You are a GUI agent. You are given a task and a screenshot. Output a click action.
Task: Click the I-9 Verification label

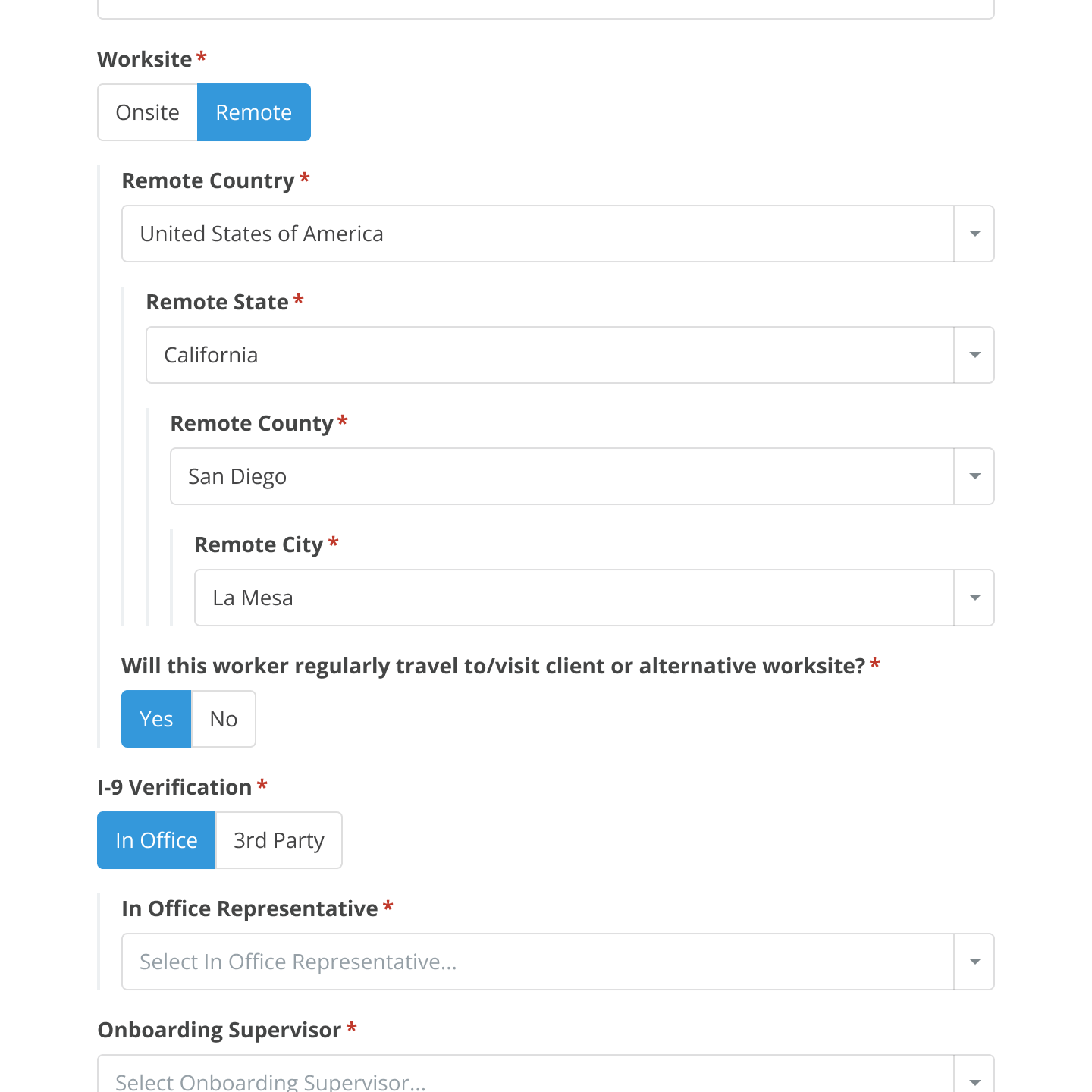tap(174, 787)
